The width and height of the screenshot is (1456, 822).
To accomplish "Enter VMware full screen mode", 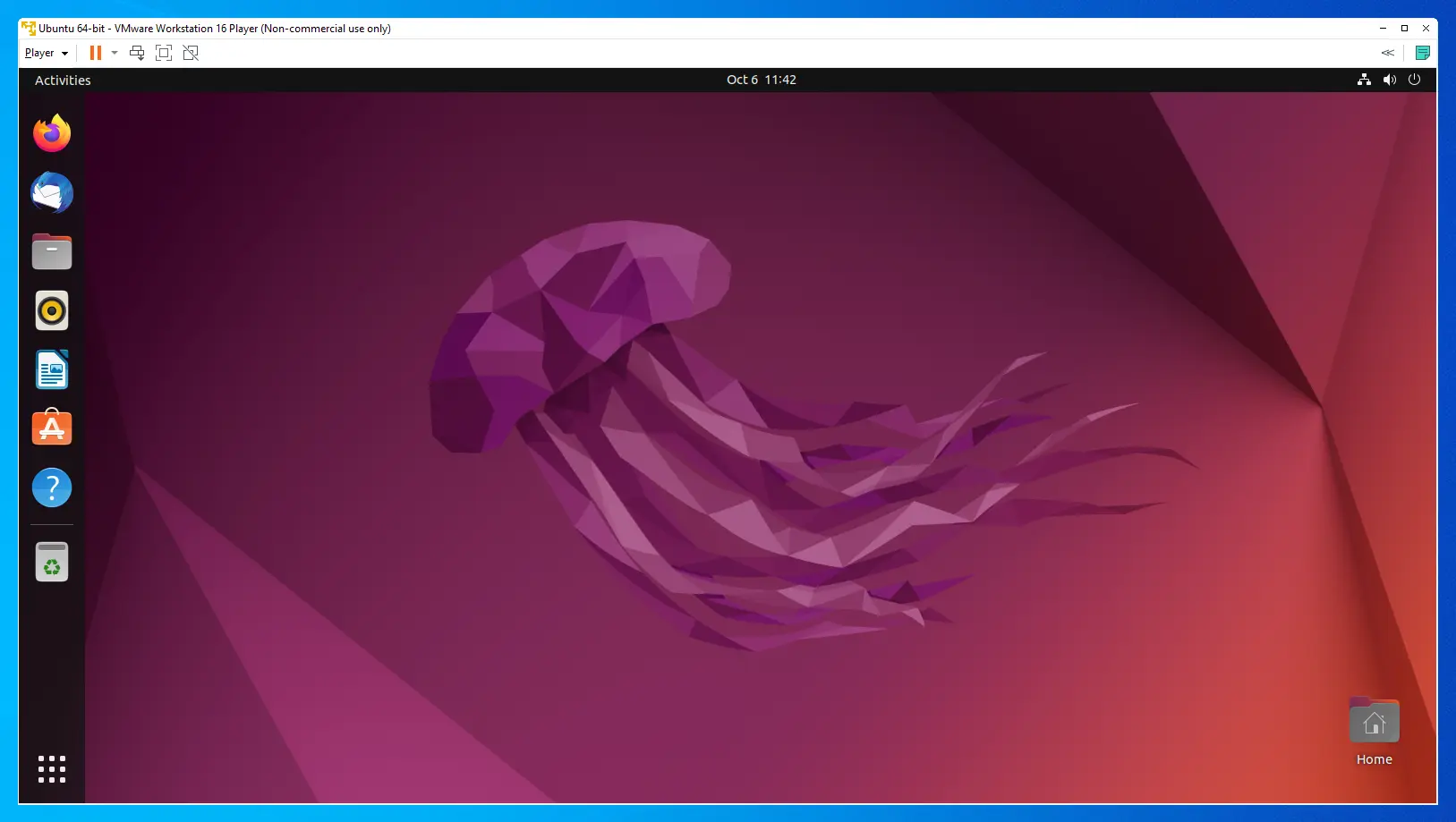I will point(164,53).
